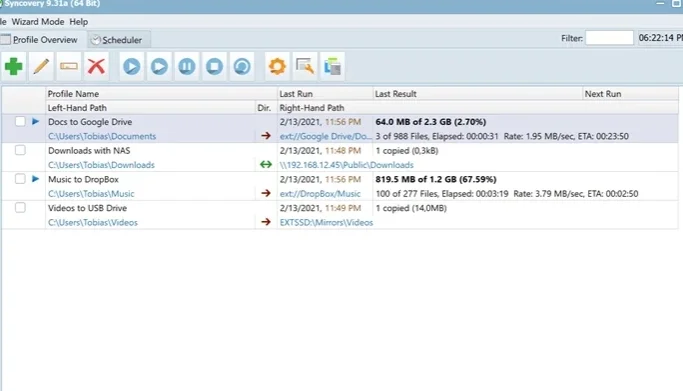The width and height of the screenshot is (683, 391).
Task: Check the Docs to Google Drive checkbox
Action: 20,121
